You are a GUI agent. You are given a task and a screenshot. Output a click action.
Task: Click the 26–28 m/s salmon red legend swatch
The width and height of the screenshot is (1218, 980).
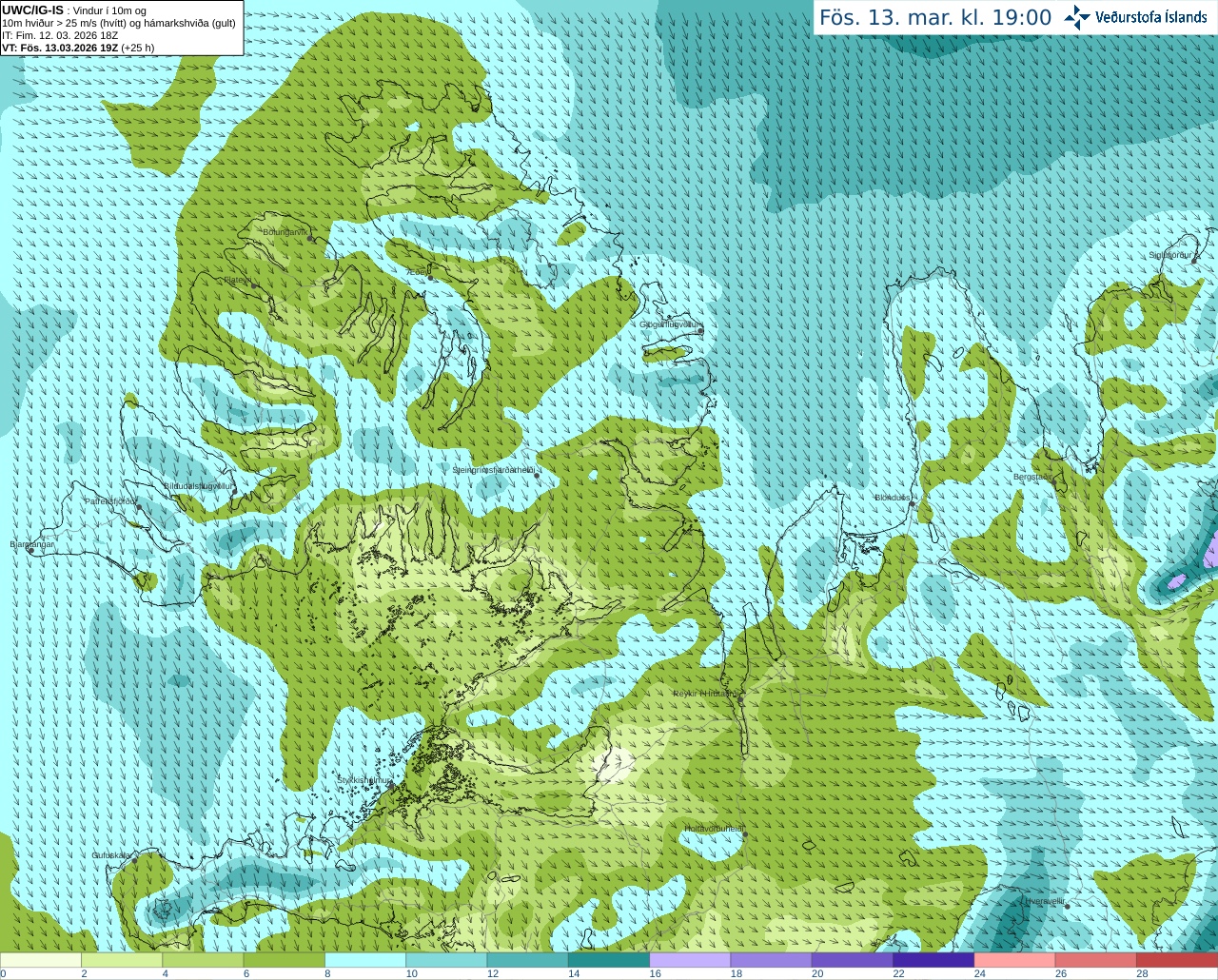(1096, 960)
